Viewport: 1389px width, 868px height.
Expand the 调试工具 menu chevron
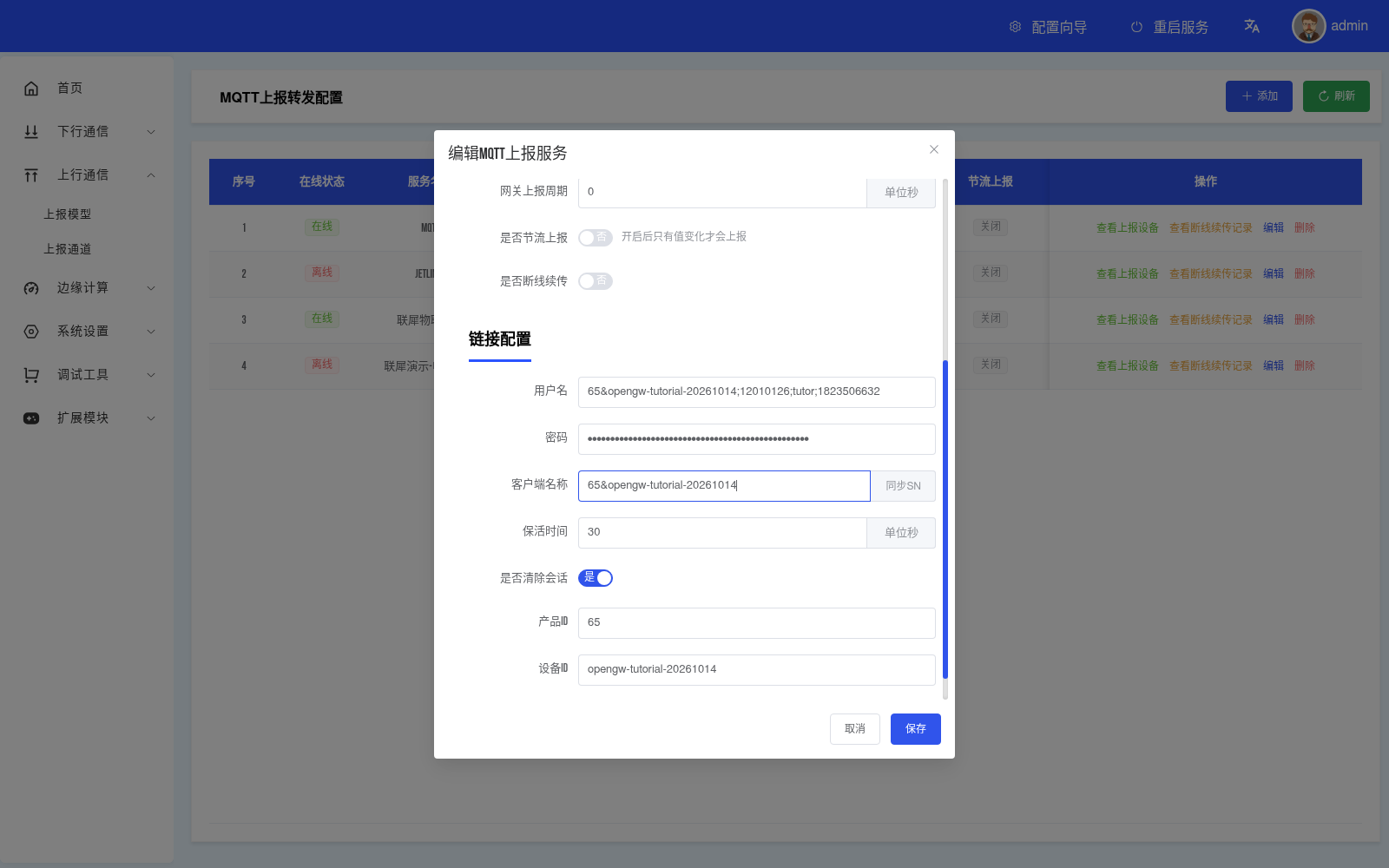[x=151, y=374]
